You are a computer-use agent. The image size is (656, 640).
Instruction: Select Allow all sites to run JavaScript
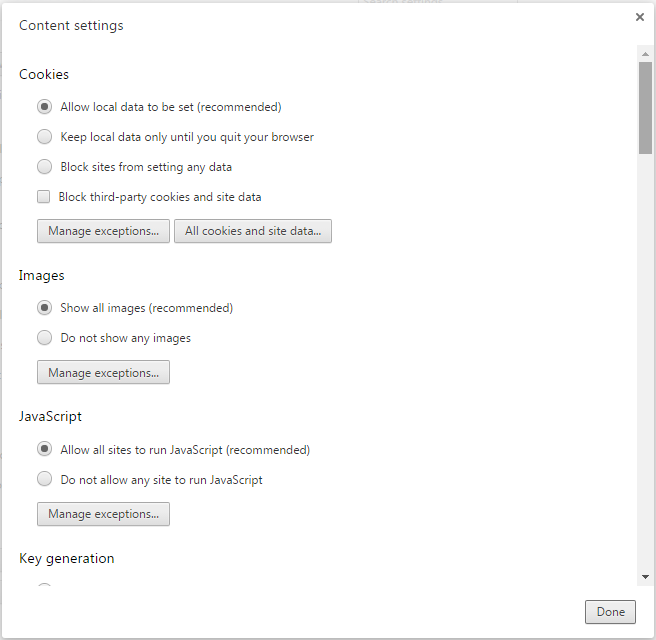click(45, 450)
